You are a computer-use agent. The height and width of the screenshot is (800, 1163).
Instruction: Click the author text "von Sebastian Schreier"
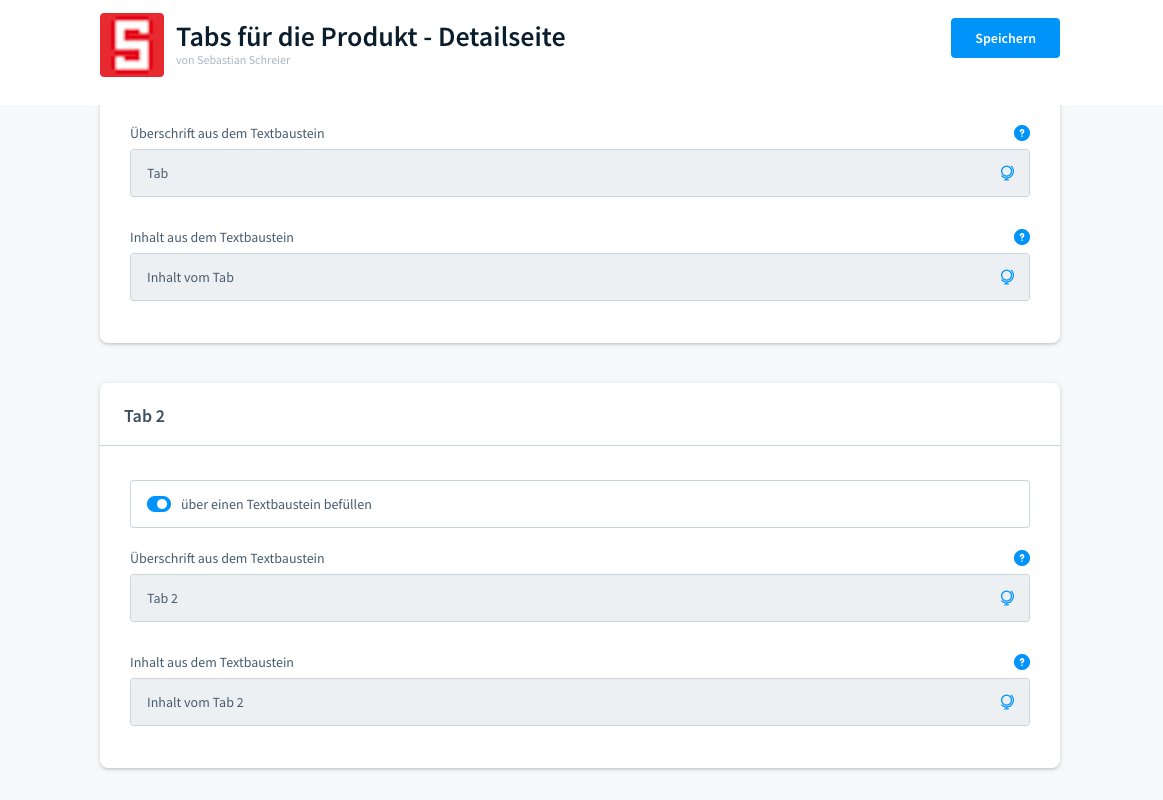click(233, 60)
